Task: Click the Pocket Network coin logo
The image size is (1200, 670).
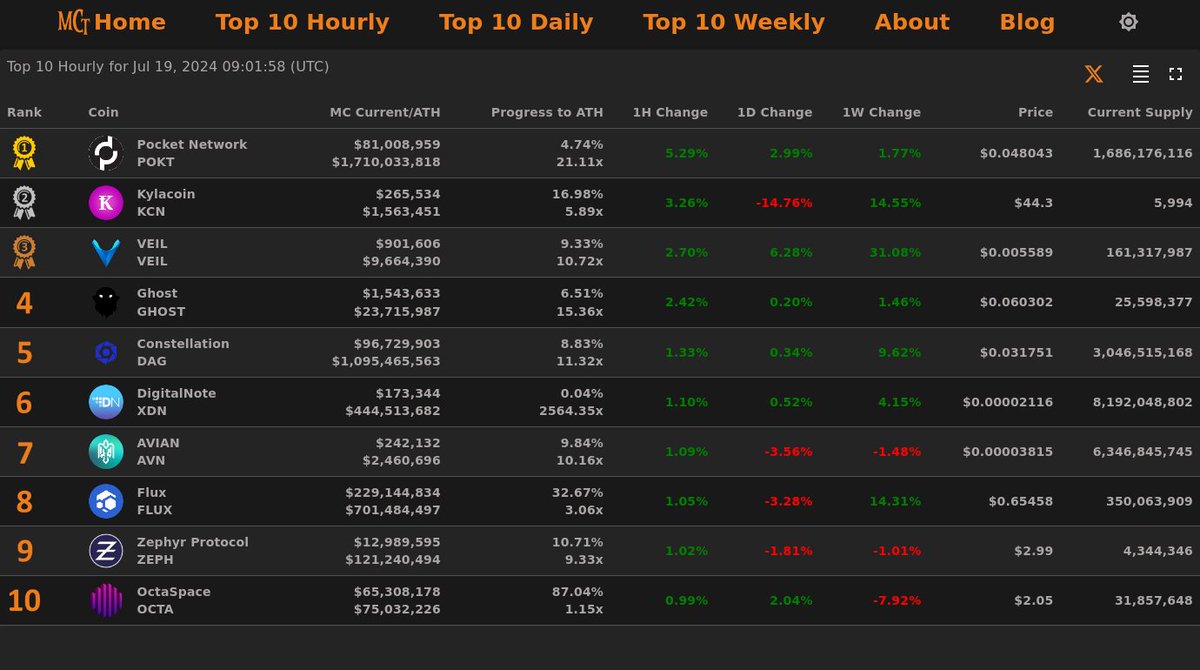Action: (106, 153)
